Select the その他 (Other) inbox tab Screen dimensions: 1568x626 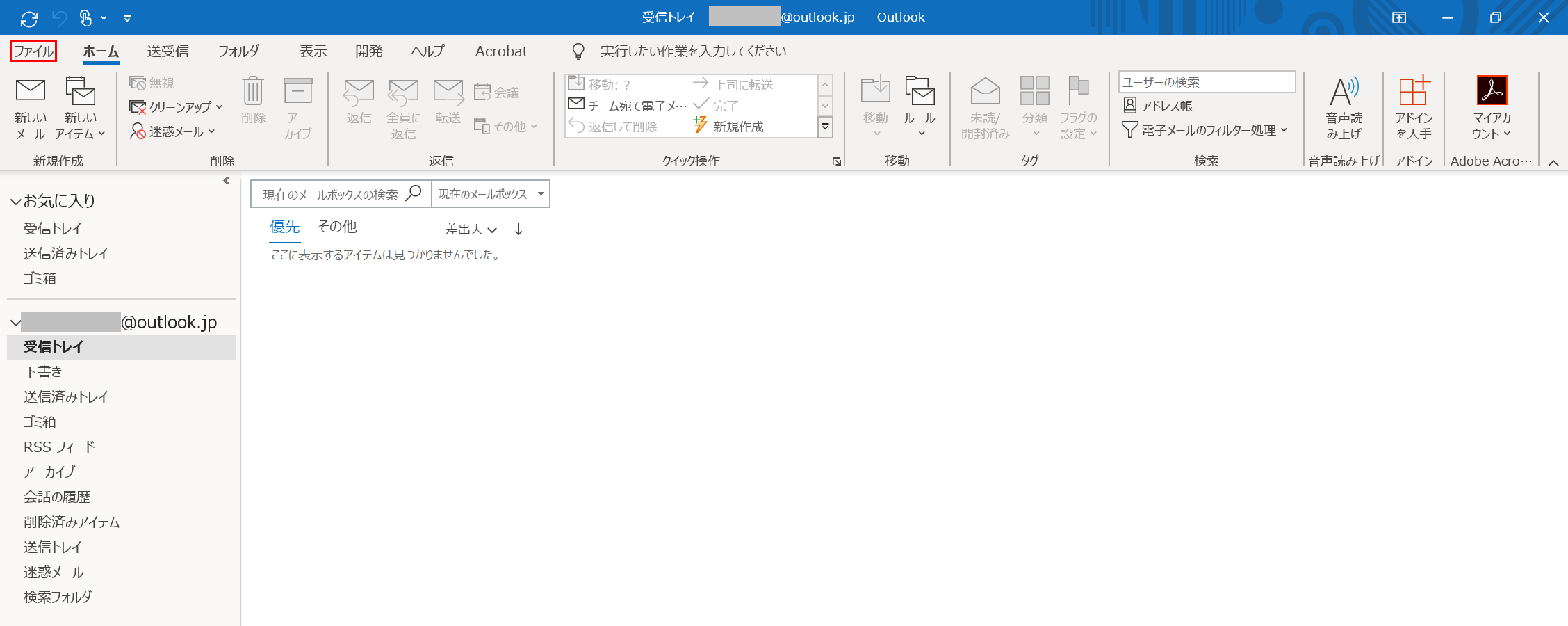pos(337,227)
